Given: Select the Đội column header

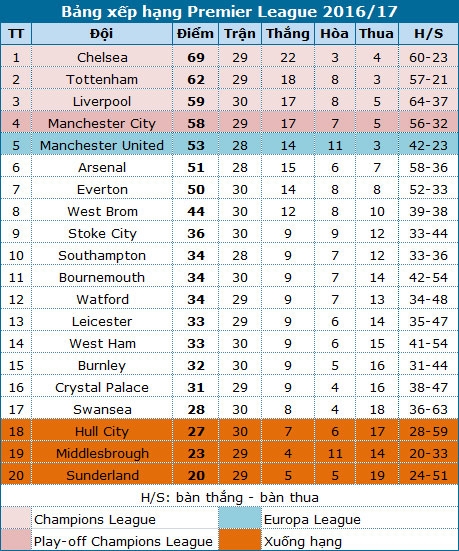Looking at the screenshot, I should [102, 34].
